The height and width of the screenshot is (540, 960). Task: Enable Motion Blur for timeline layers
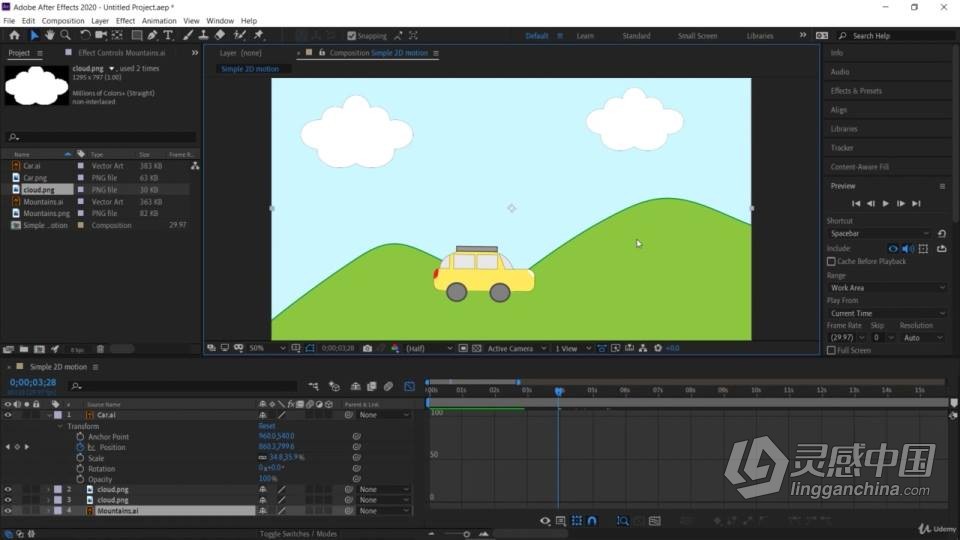click(x=388, y=386)
